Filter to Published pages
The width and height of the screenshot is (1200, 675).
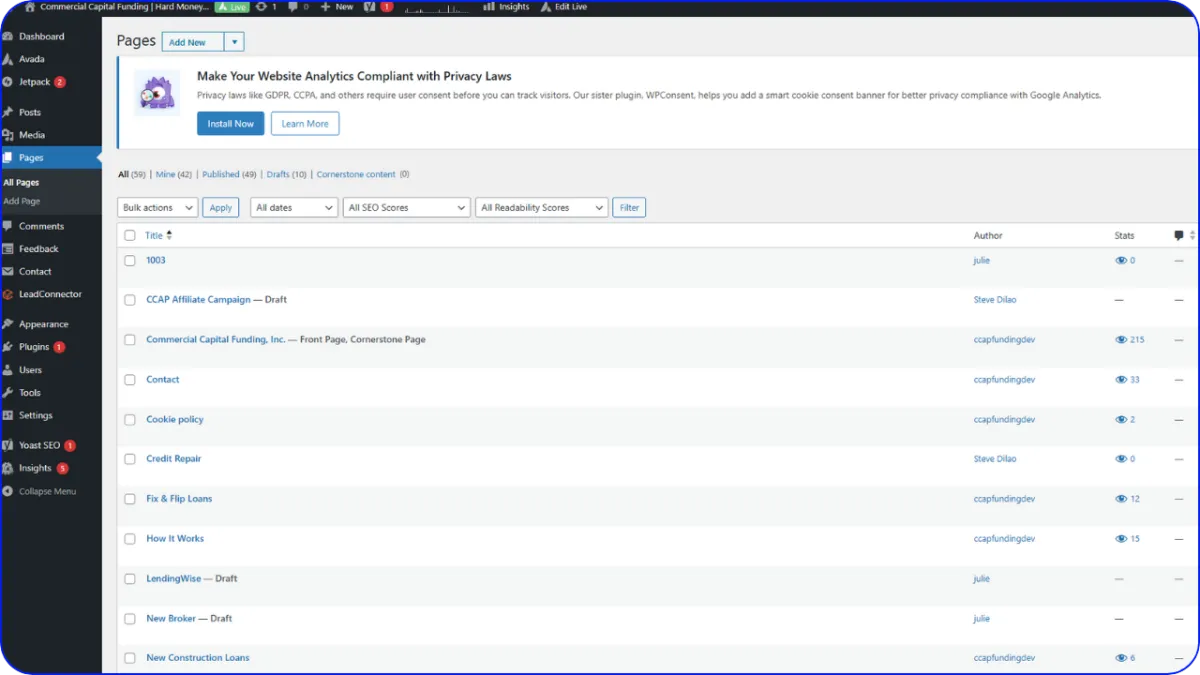229,174
